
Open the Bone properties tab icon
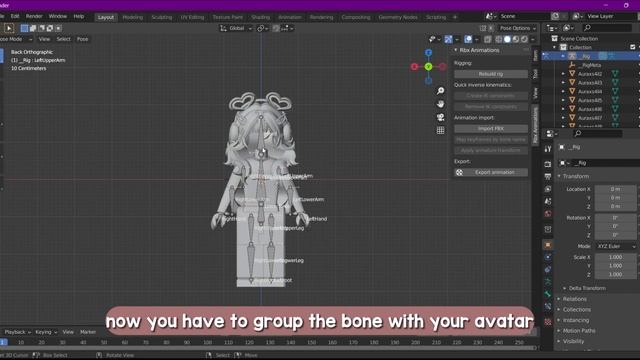(548, 294)
